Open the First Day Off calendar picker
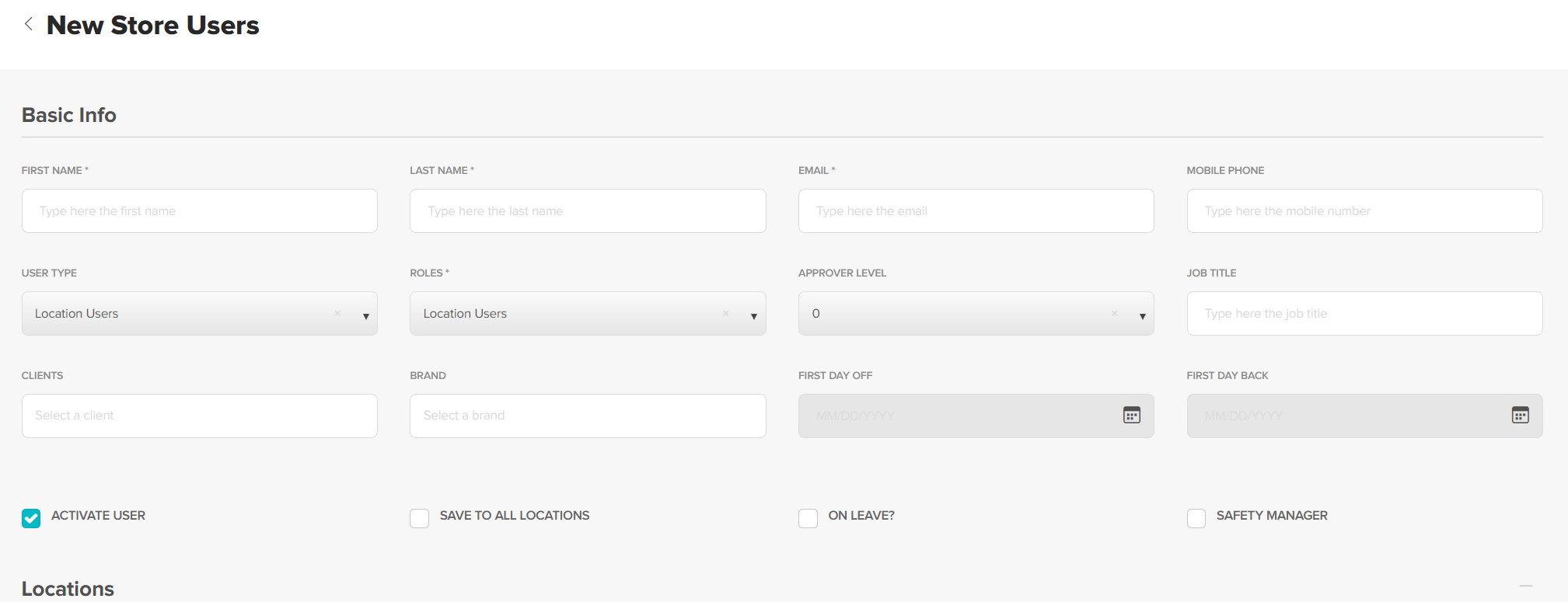The width and height of the screenshot is (1568, 602). click(x=1131, y=416)
